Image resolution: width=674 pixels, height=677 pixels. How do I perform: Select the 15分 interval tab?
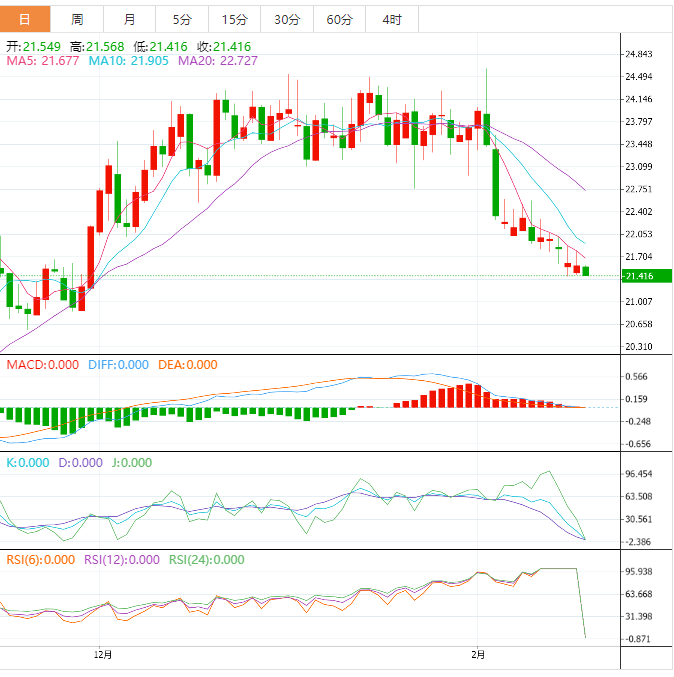pyautogui.click(x=234, y=19)
